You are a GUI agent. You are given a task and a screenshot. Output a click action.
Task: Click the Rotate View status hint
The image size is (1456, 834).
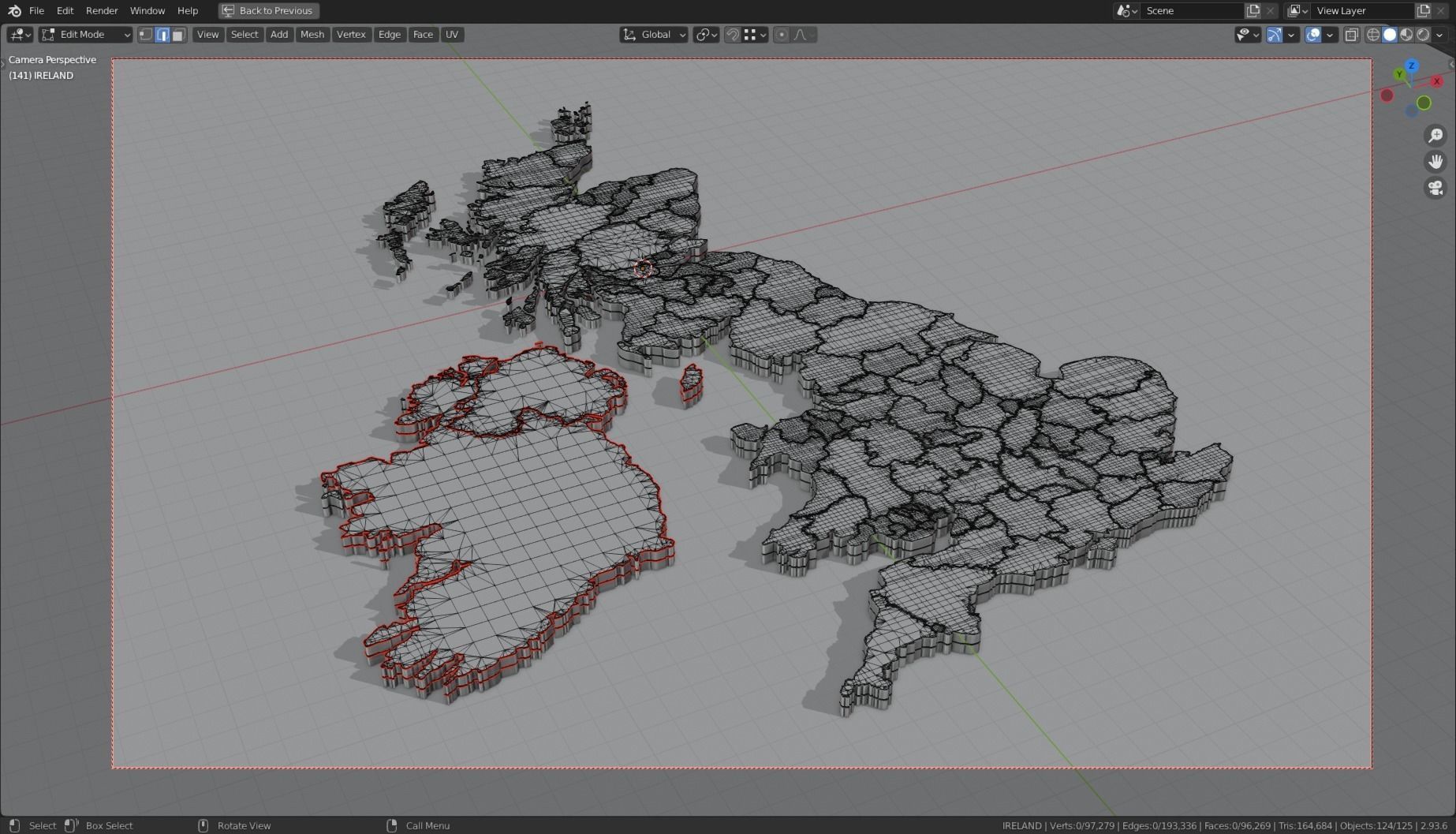pyautogui.click(x=244, y=825)
